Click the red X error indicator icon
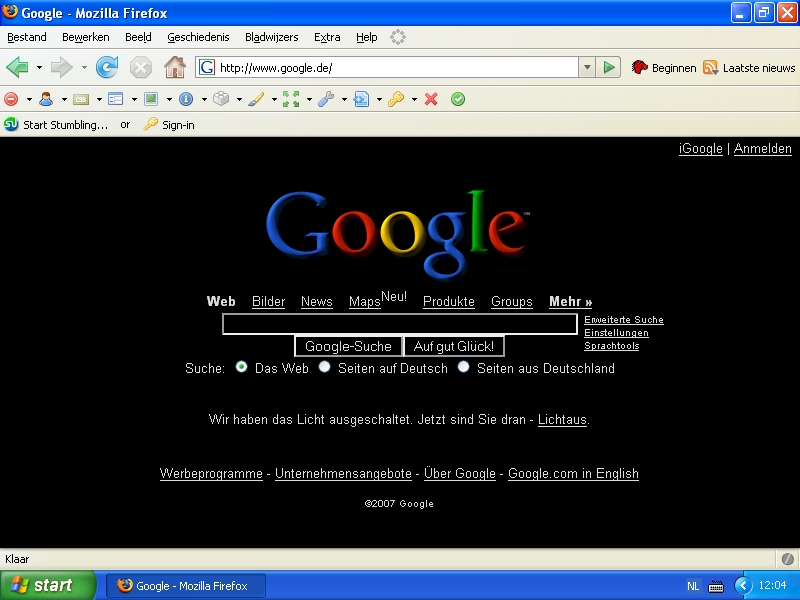This screenshot has width=800, height=600. 431,99
